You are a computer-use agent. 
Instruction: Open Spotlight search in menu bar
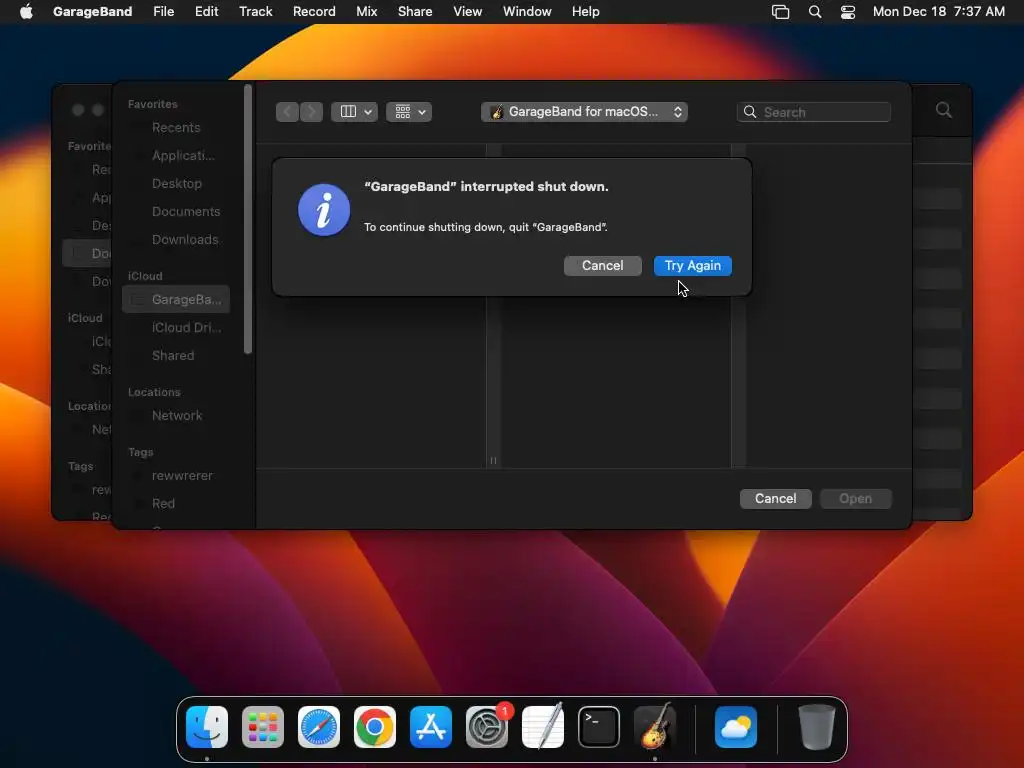coord(815,12)
